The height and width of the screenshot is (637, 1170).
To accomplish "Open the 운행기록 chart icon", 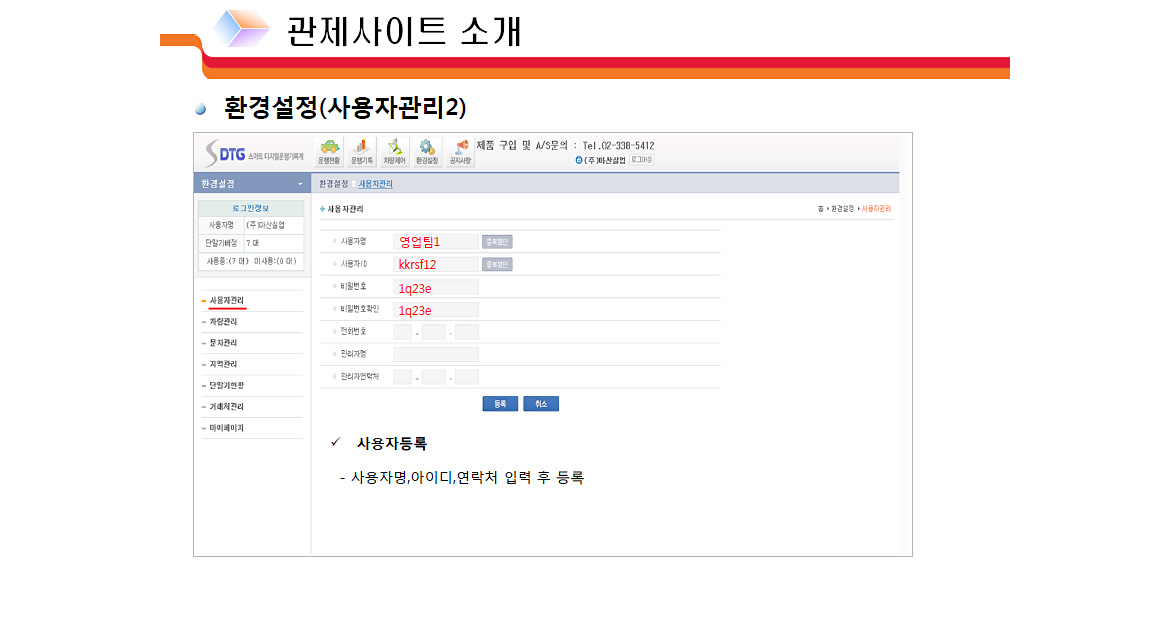I will (360, 151).
